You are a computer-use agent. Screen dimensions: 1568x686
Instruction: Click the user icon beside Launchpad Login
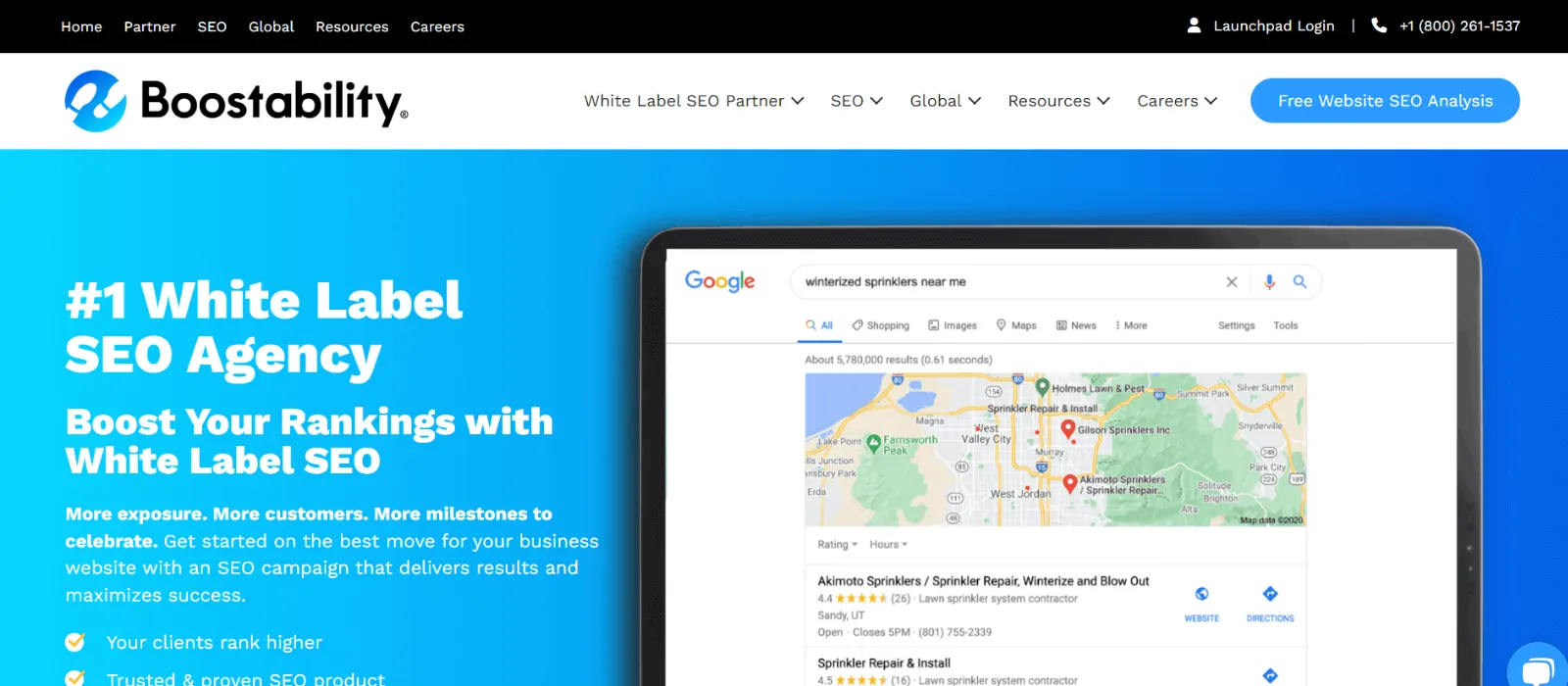[x=1194, y=25]
